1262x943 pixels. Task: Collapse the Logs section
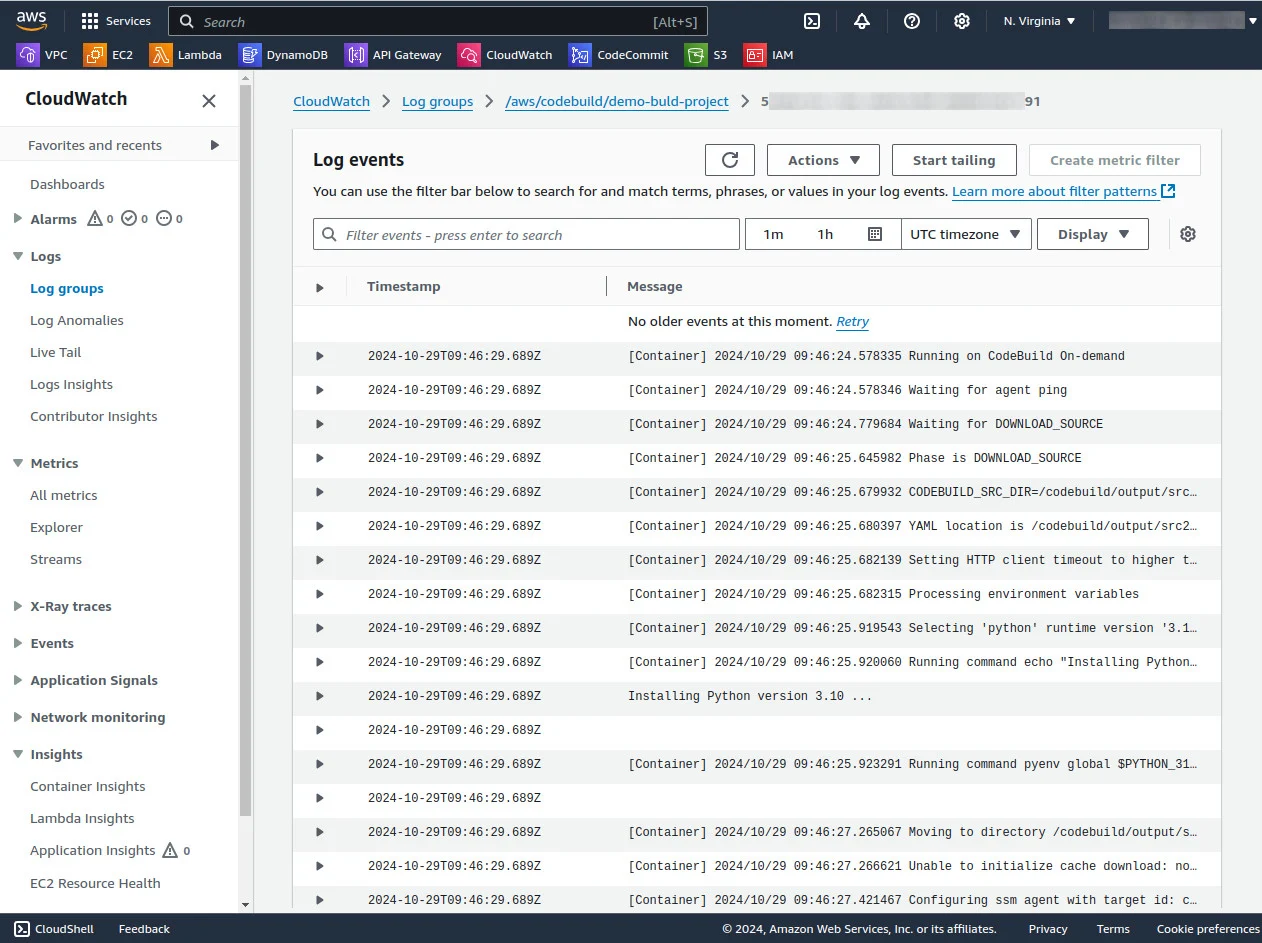(18, 256)
